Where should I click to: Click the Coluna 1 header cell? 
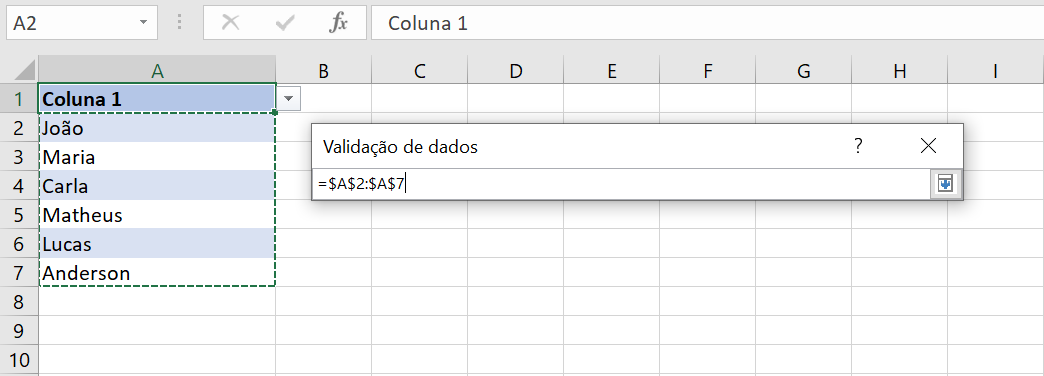coord(157,99)
